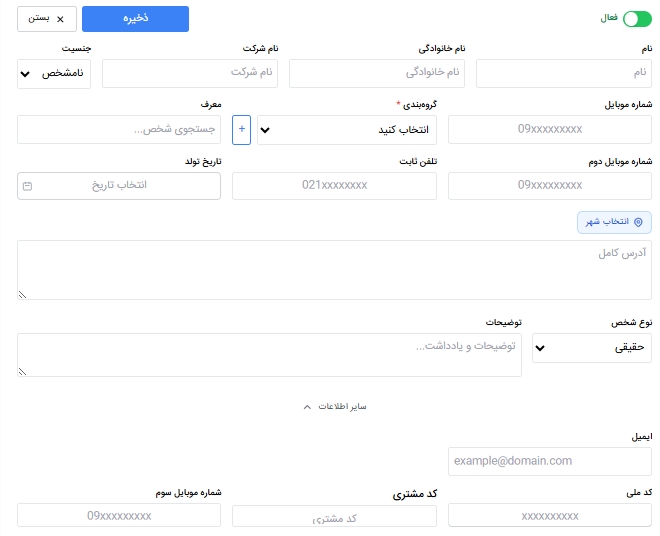
Task: Open the جنسیت gender dropdown
Action: tap(54, 74)
